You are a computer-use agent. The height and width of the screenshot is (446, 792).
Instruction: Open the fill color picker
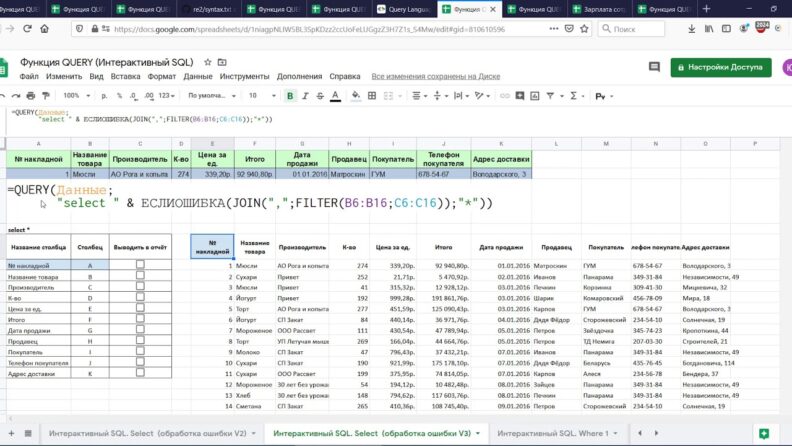click(356, 95)
